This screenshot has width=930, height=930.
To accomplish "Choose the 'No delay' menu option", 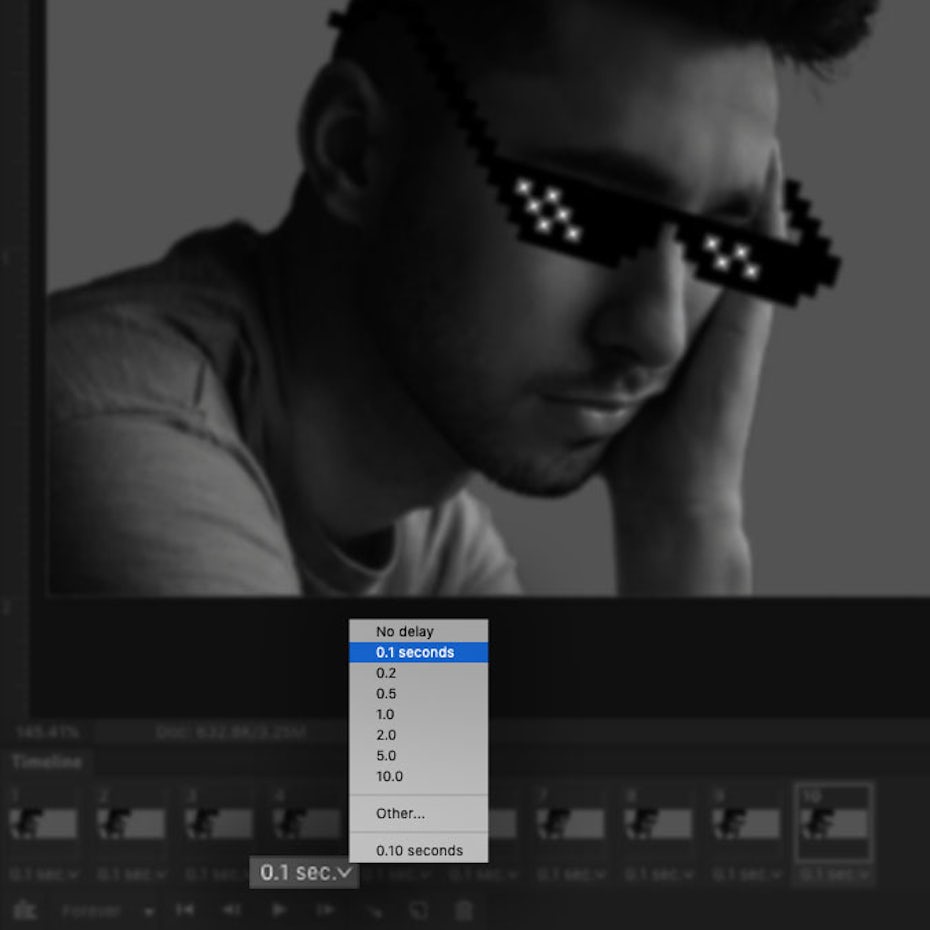I will [x=405, y=632].
